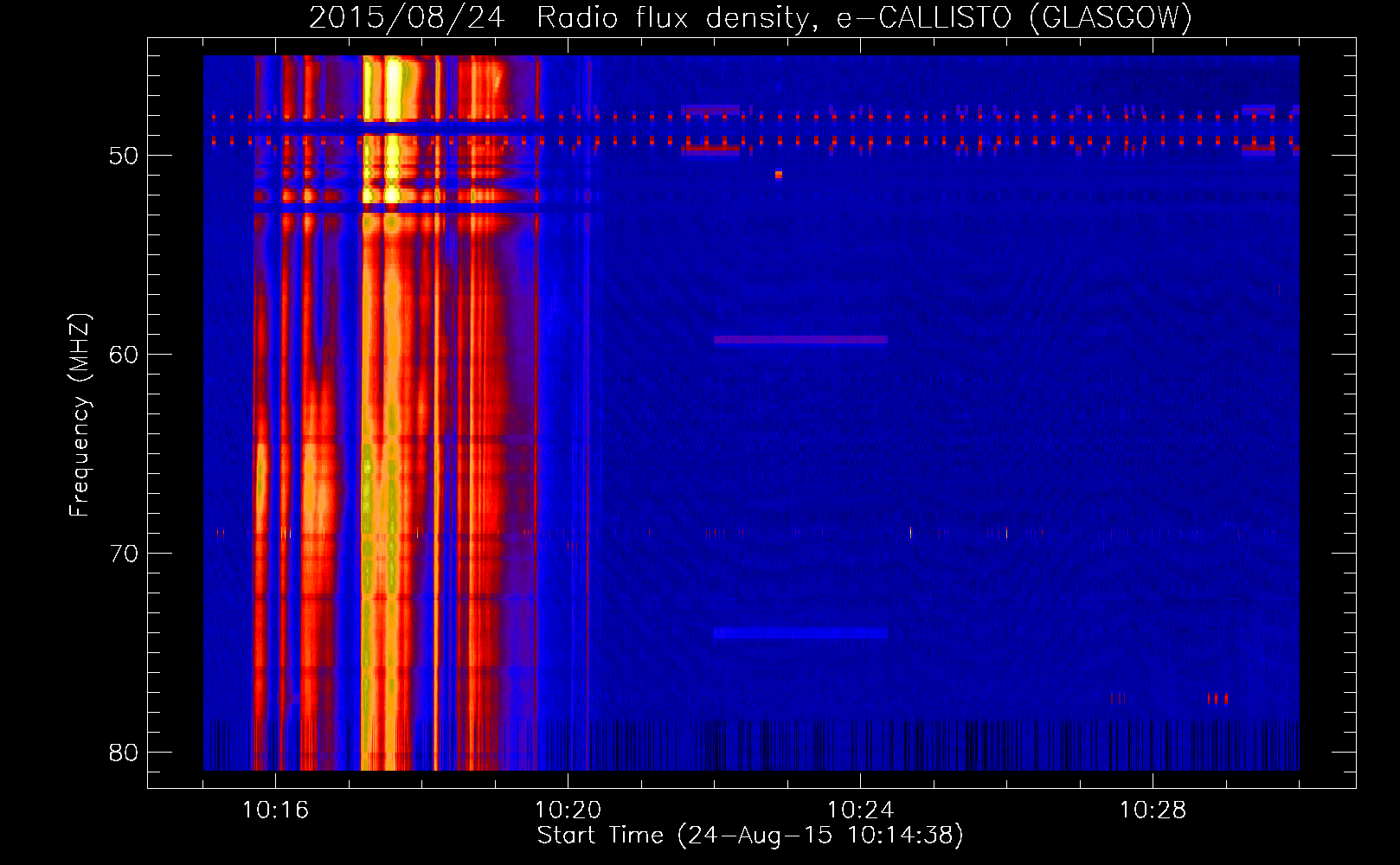
Task: Click the 10:20 time tick label
Action: point(568,811)
